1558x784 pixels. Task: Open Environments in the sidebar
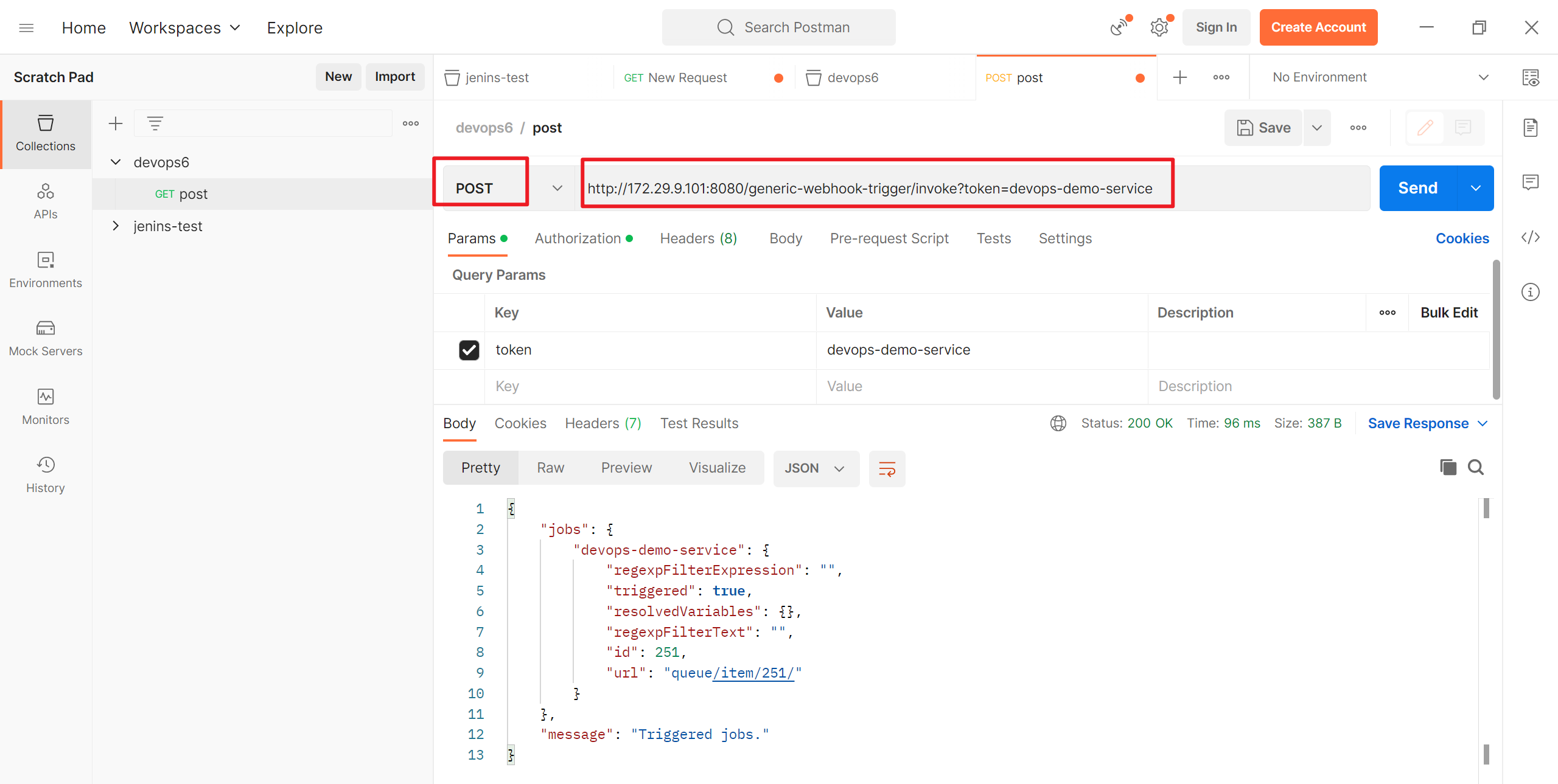46,270
